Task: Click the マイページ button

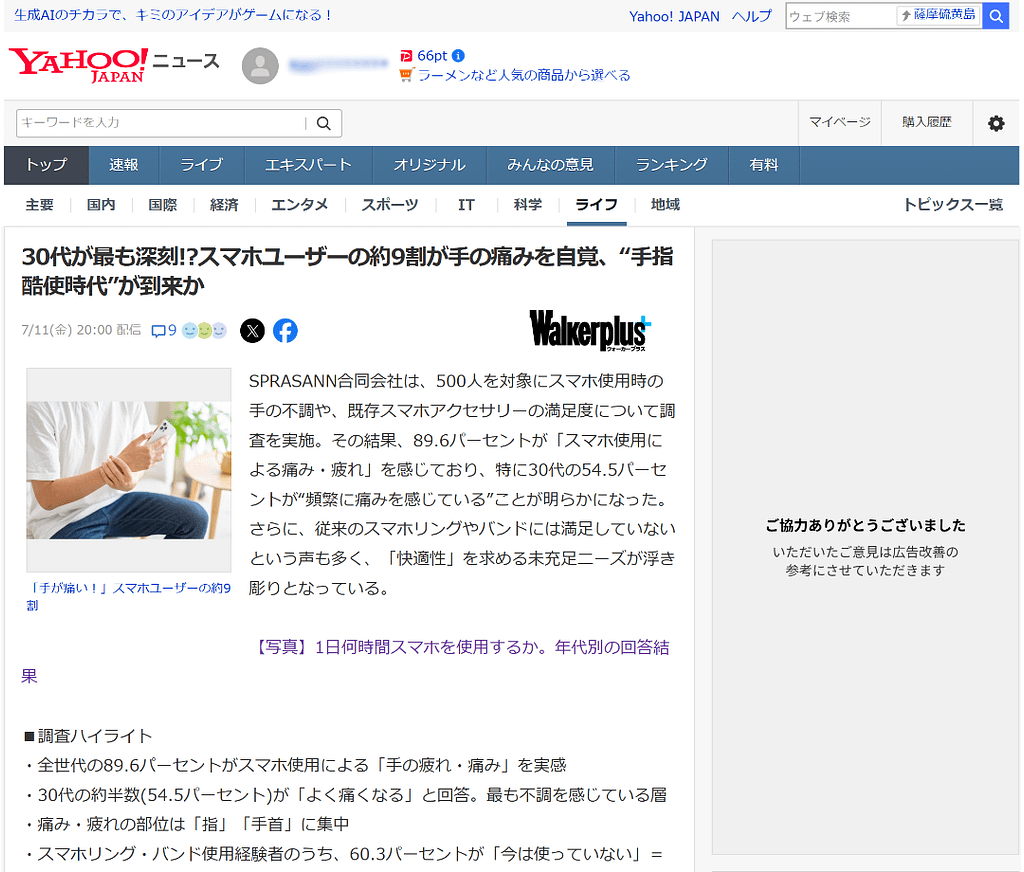Action: 839,122
